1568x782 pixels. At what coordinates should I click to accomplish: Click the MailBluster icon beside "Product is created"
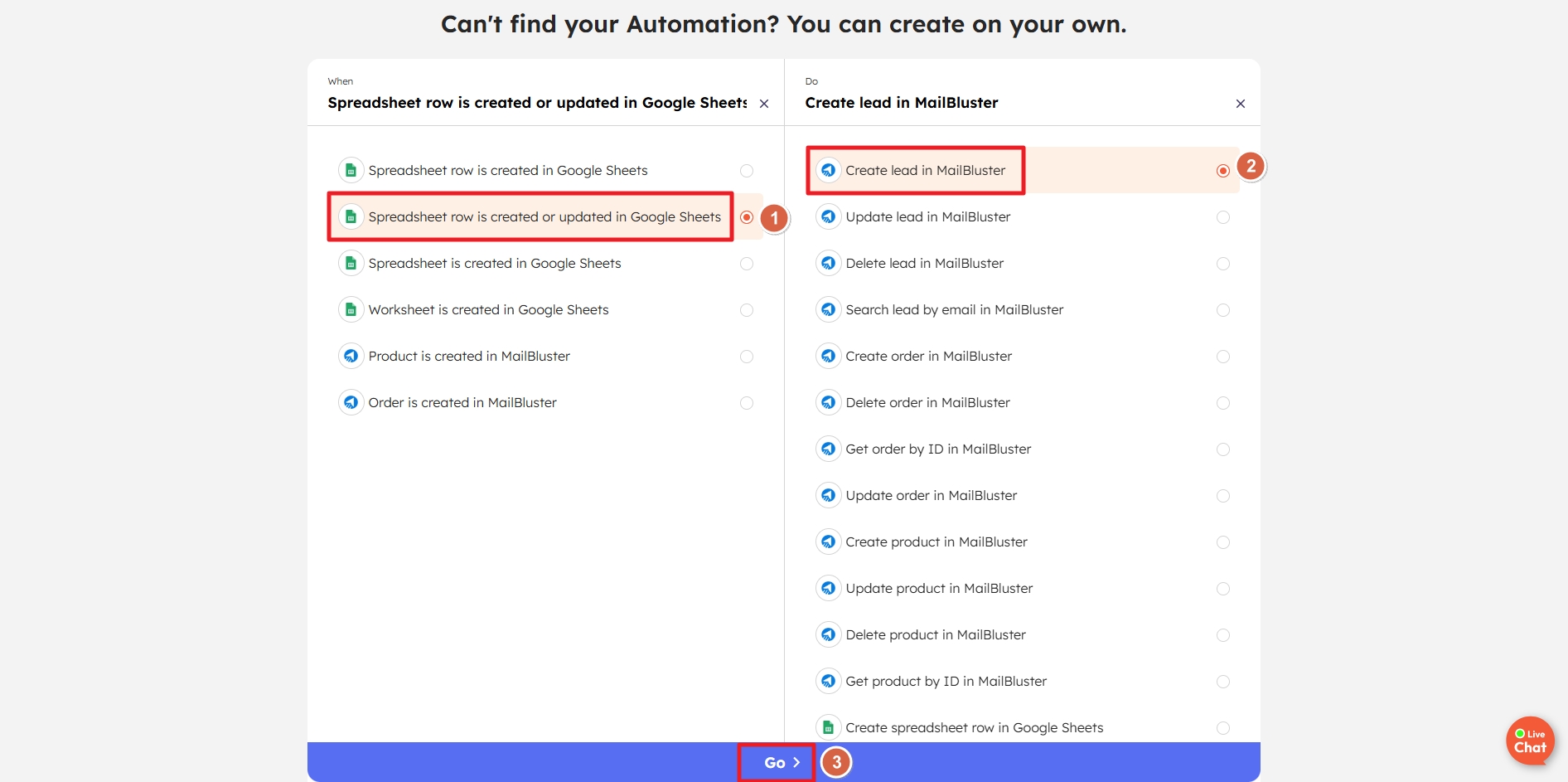pyautogui.click(x=351, y=356)
